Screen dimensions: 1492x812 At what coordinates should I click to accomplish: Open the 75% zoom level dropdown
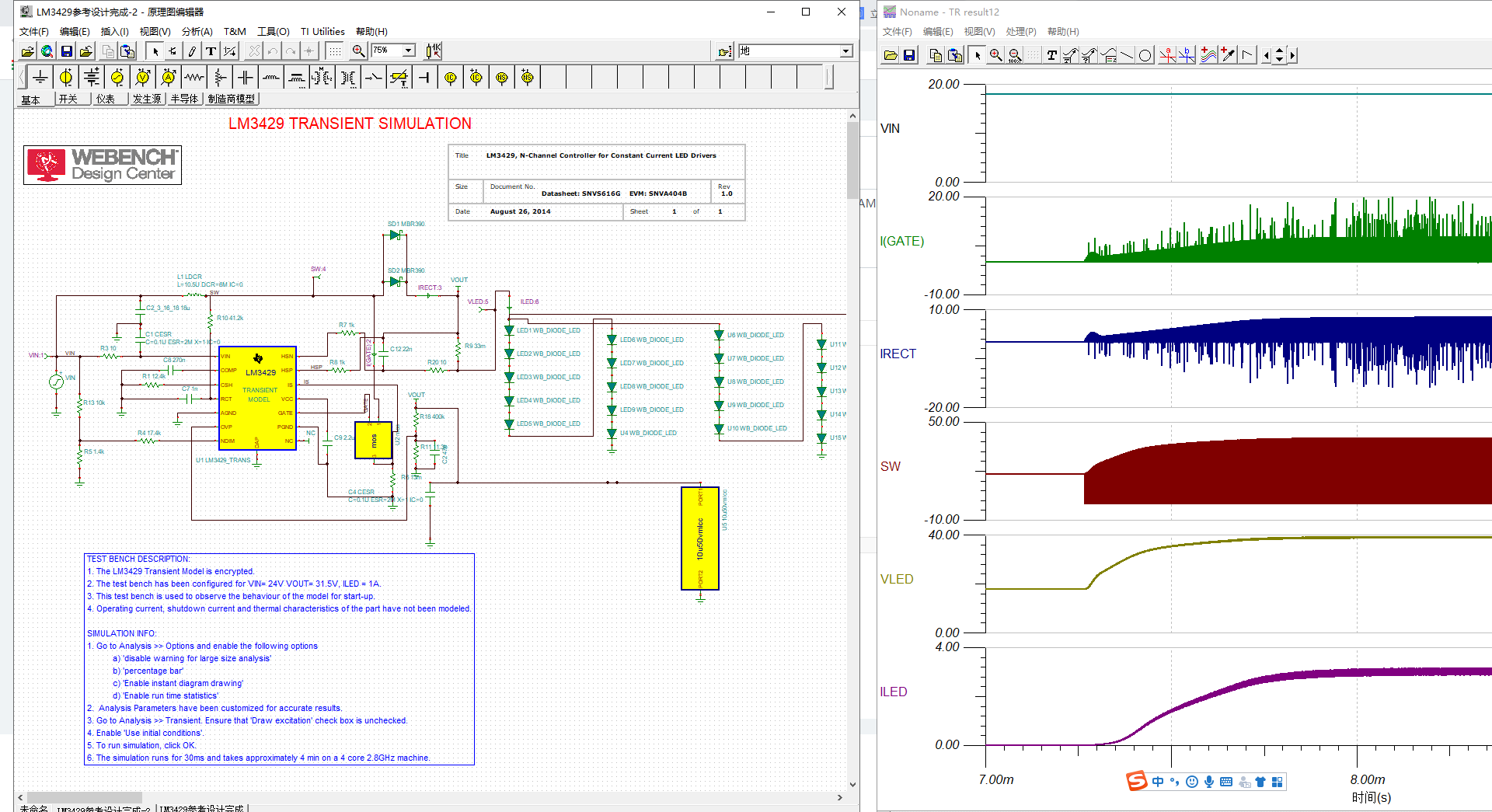click(x=409, y=51)
